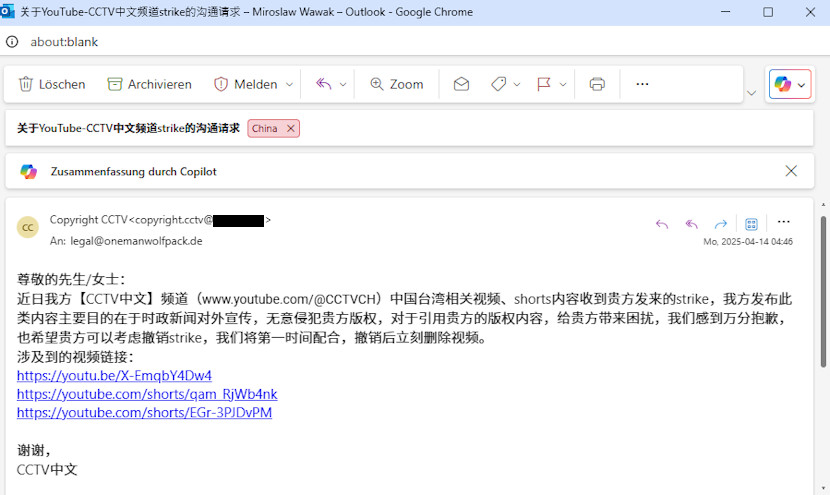Dismiss the Copilot summary bar

click(791, 171)
